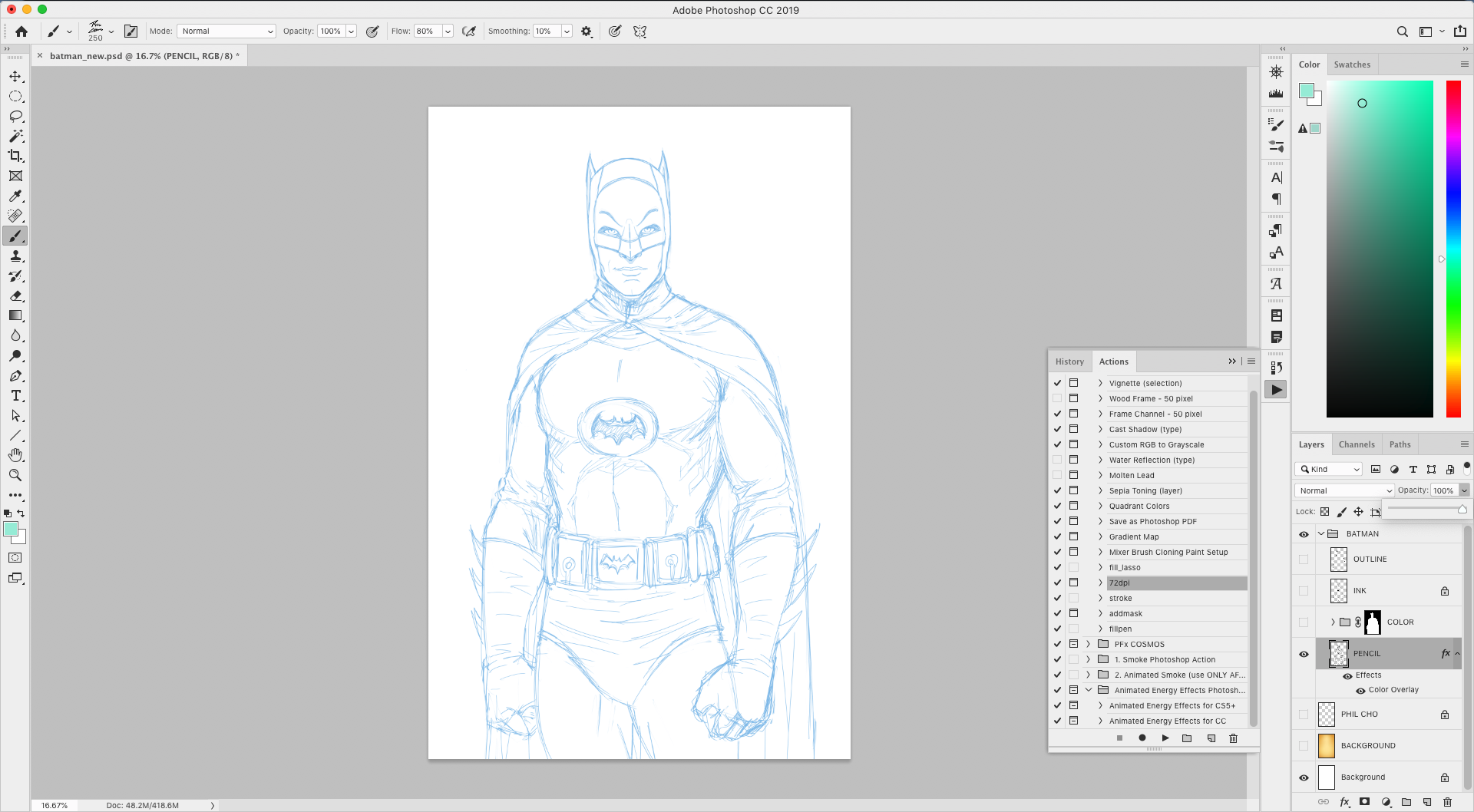Click the foreground color swatch in toolbar

(11, 529)
